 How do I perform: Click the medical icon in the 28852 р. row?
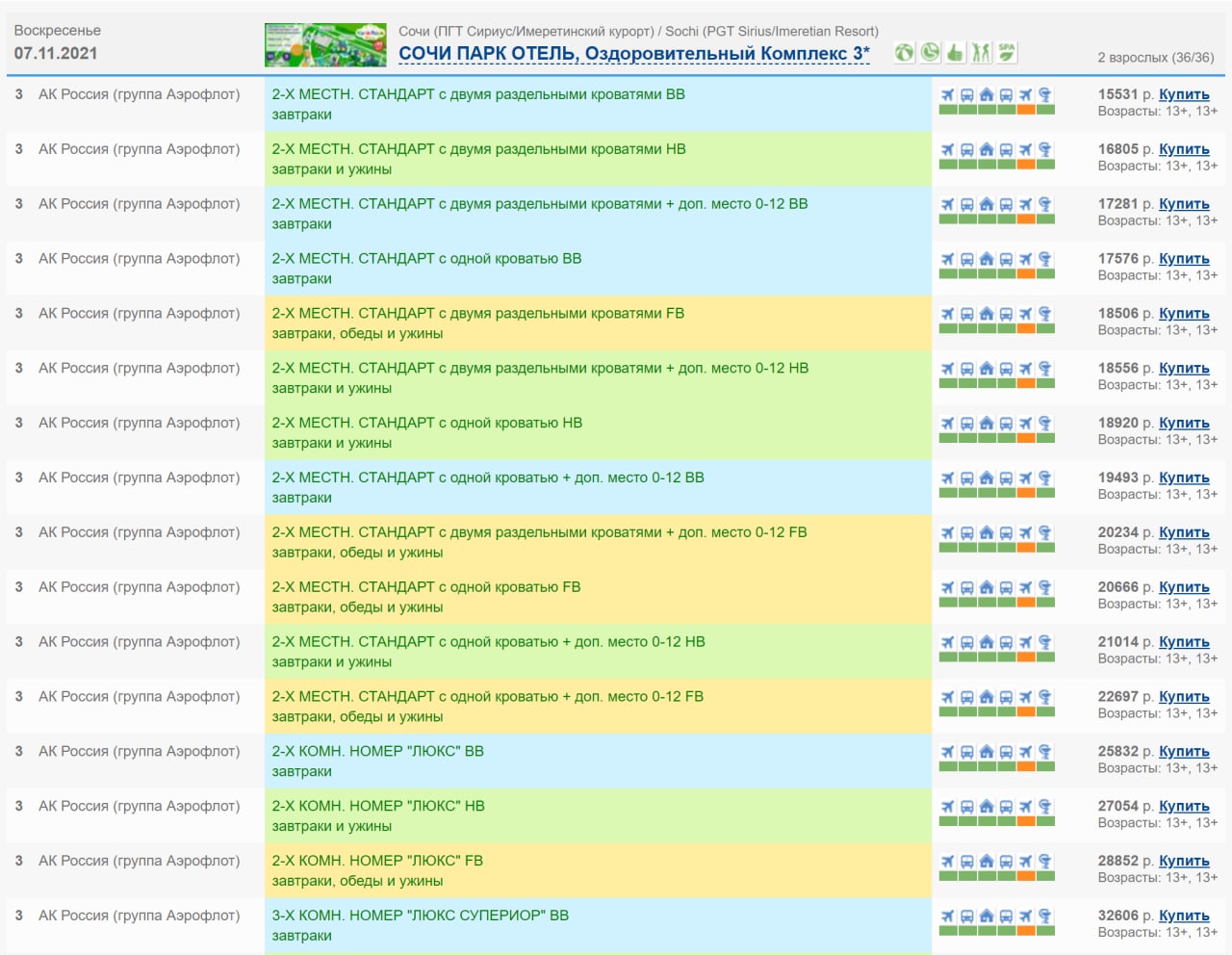pos(1045,864)
